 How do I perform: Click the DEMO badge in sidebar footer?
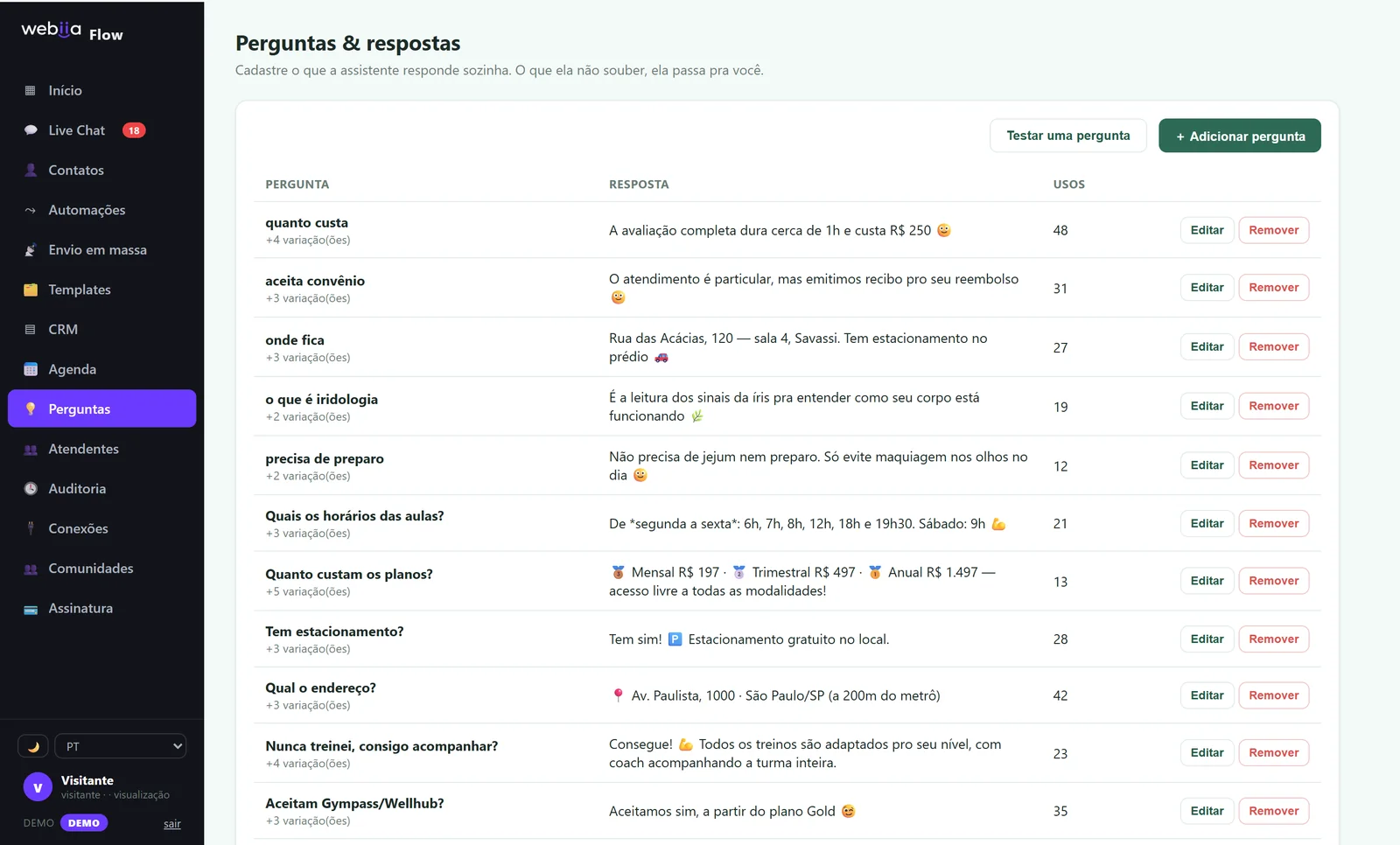tap(84, 823)
